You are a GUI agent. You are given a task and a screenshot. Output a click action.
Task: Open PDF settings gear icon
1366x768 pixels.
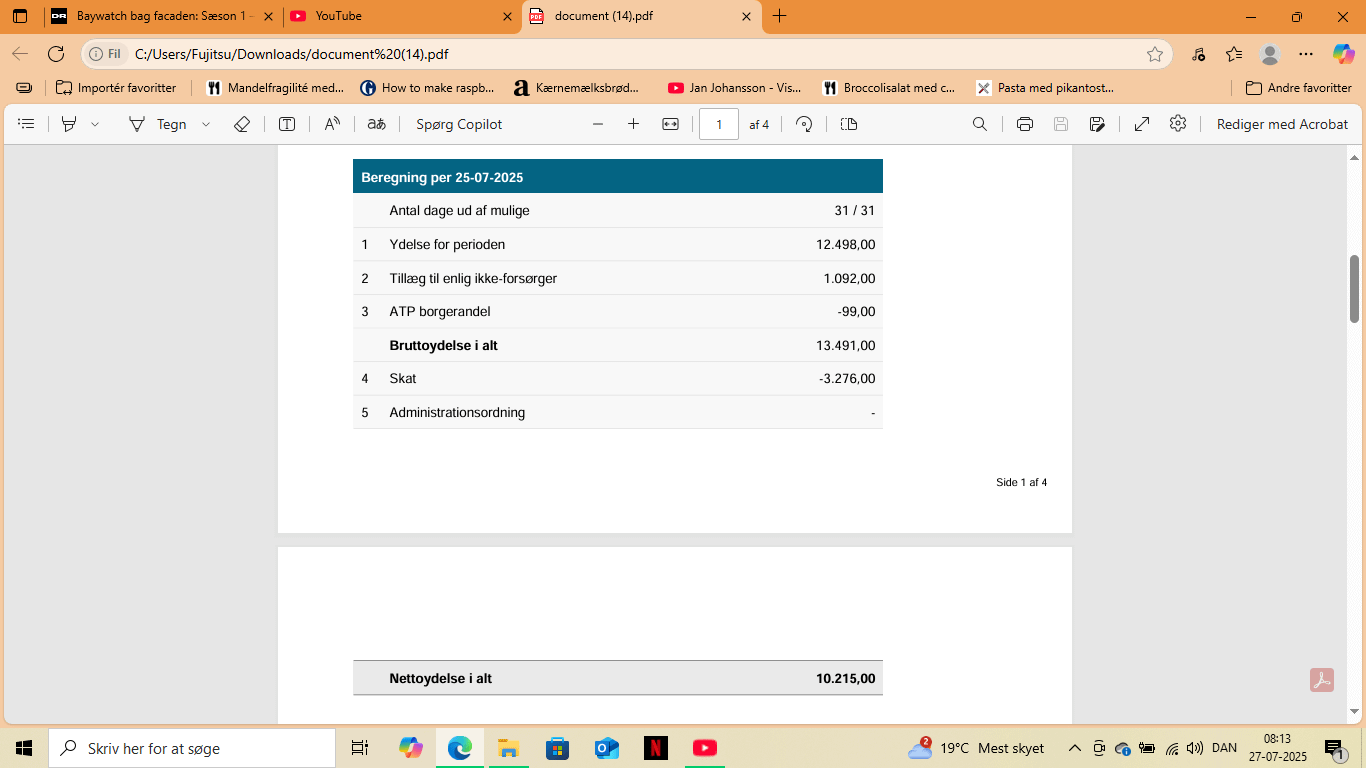[x=1178, y=124]
